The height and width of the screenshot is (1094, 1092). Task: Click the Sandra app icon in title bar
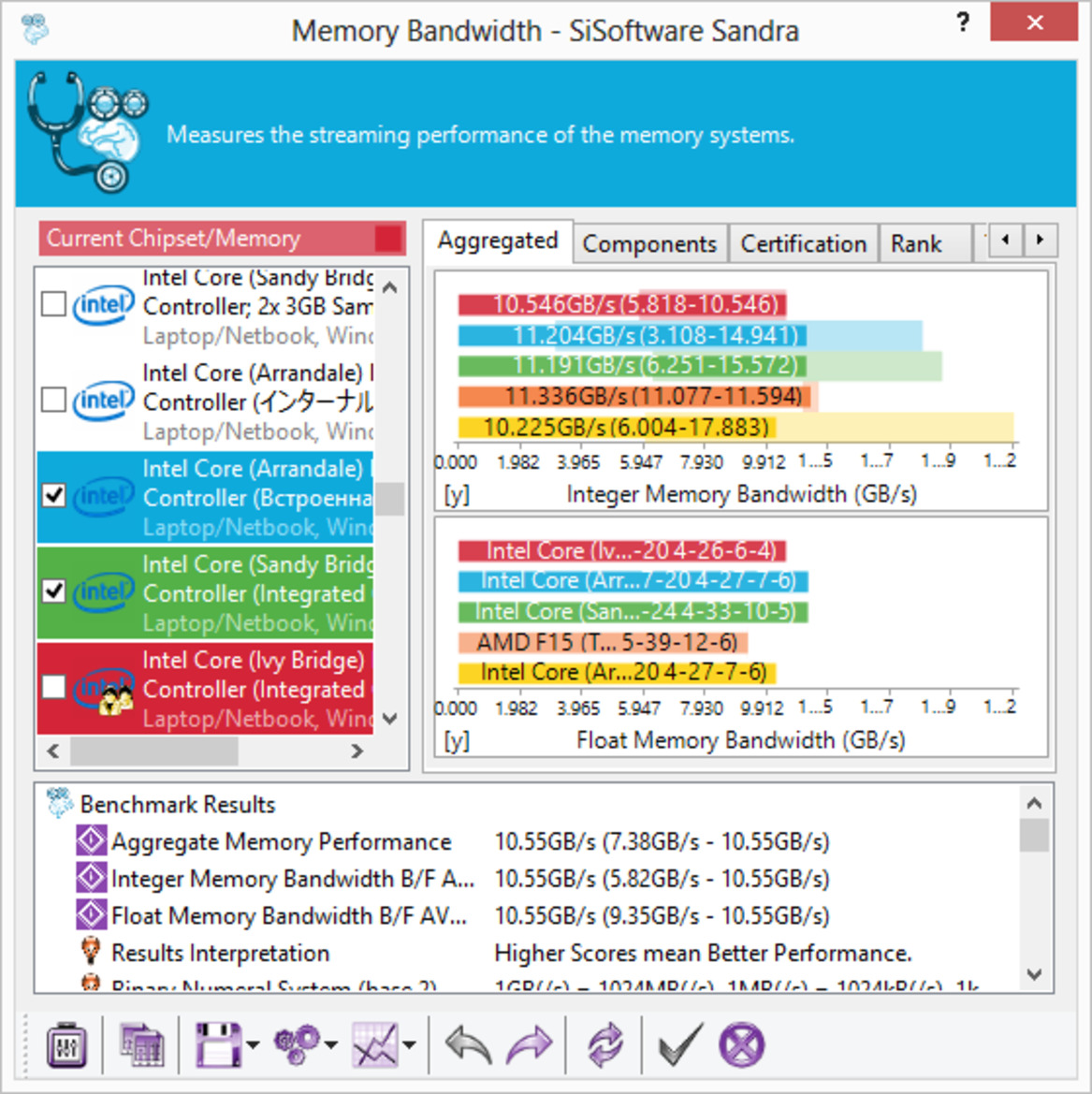(x=35, y=29)
